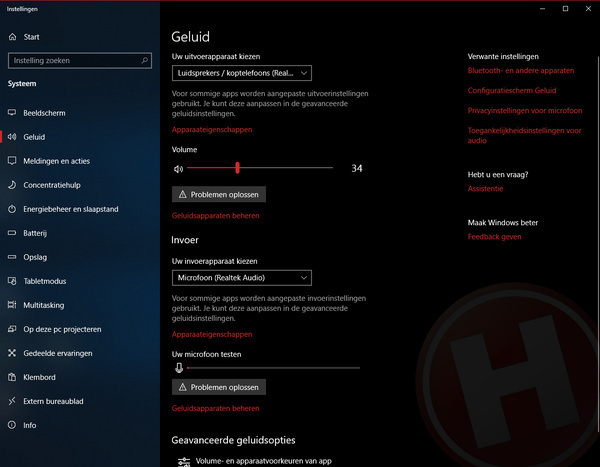
Task: Click the Klembord clipboard icon
Action: 12,377
